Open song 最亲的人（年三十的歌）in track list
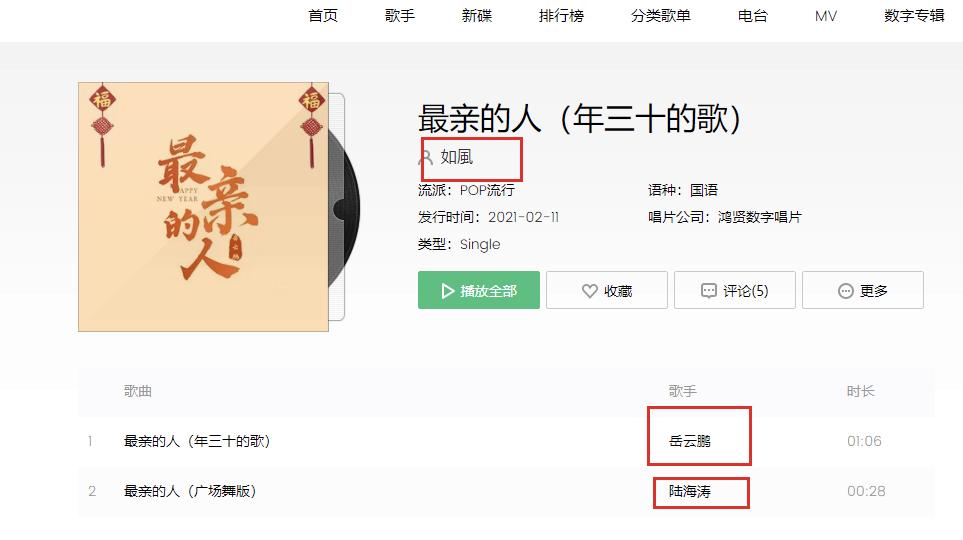 click(x=197, y=441)
